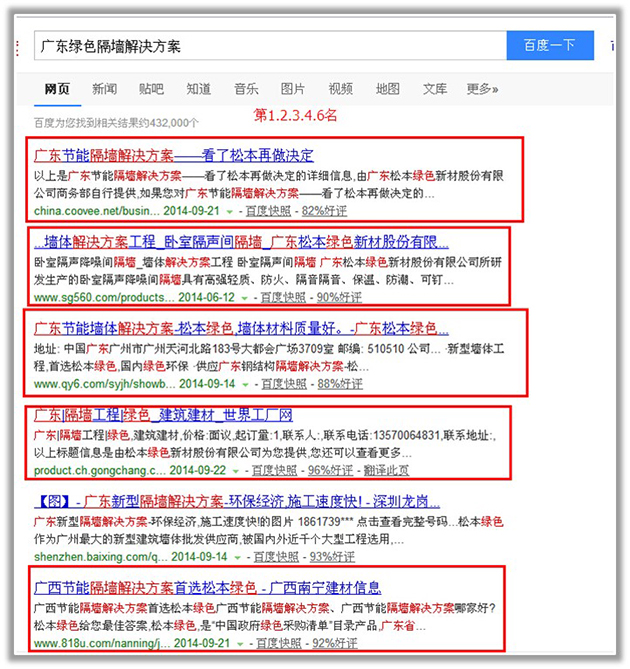Click the text 百度为您找到相关结果约432,000个

pyautogui.click(x=116, y=123)
